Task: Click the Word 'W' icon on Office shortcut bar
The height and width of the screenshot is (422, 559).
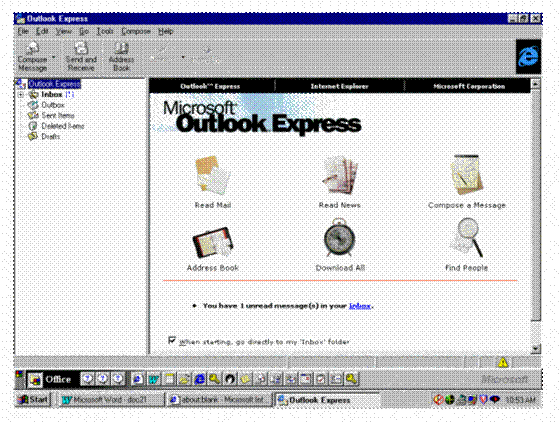Action: 153,380
